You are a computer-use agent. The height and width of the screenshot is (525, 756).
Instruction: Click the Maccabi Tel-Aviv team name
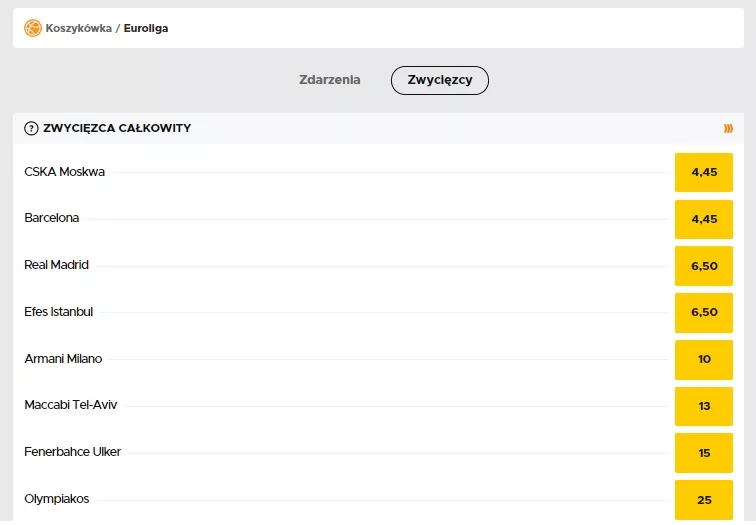70,405
